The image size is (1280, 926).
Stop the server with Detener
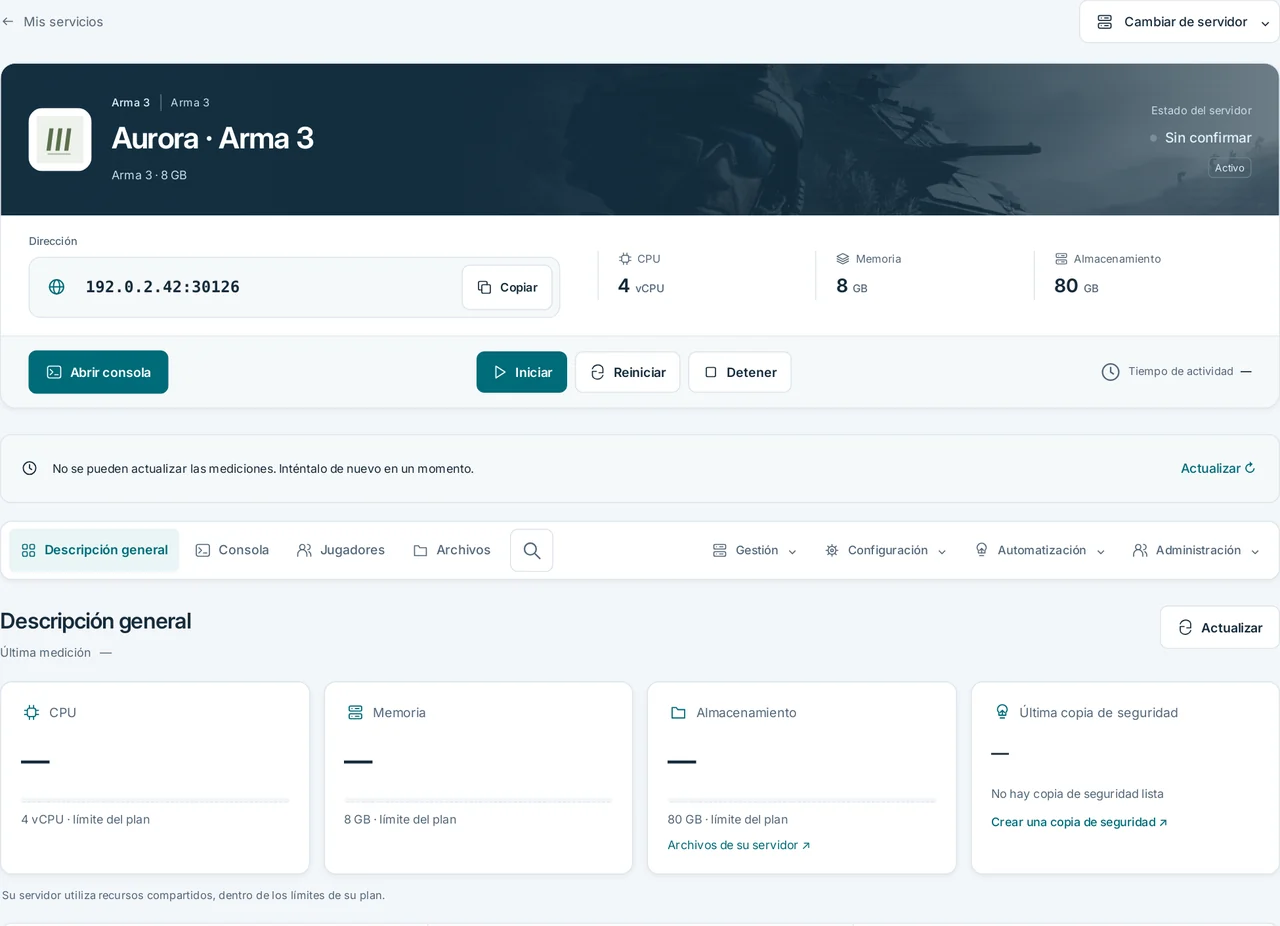(739, 372)
